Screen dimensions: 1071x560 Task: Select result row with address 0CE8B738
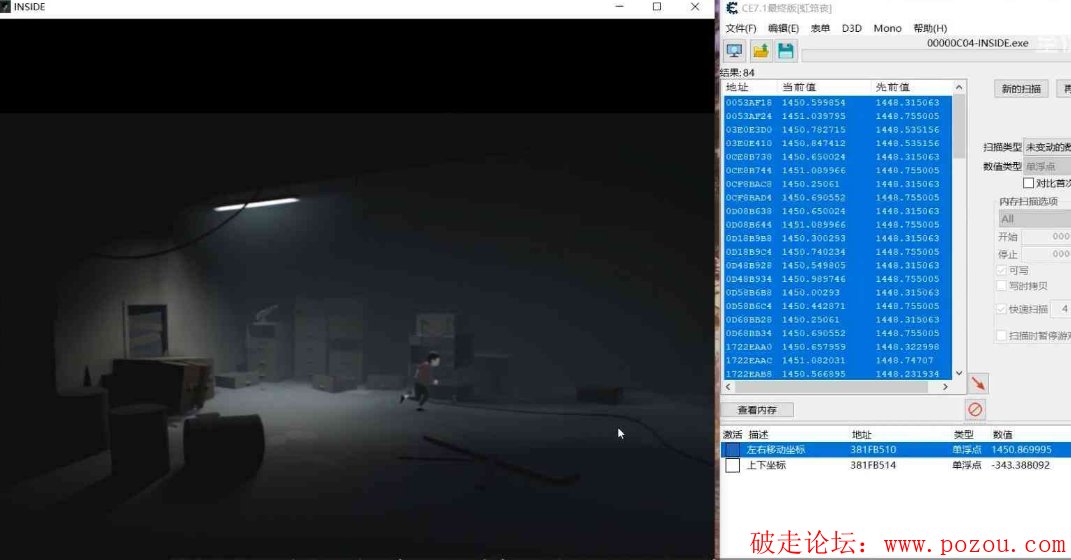point(837,156)
